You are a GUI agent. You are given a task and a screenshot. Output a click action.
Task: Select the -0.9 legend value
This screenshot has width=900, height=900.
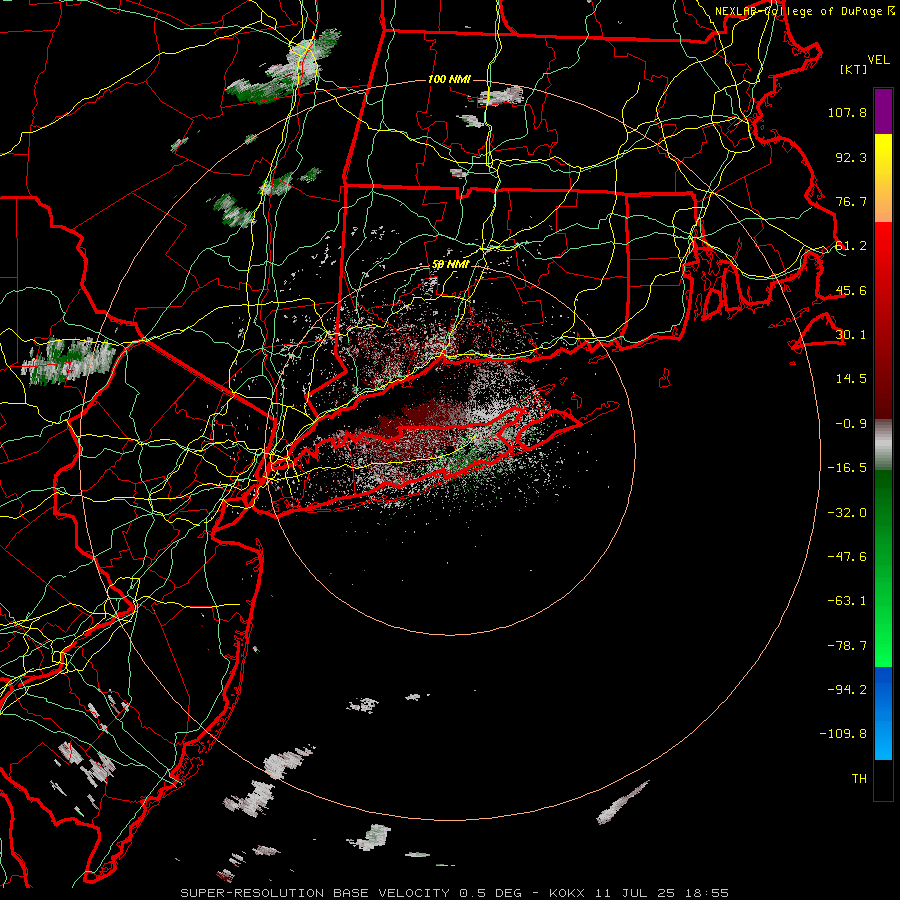(851, 424)
